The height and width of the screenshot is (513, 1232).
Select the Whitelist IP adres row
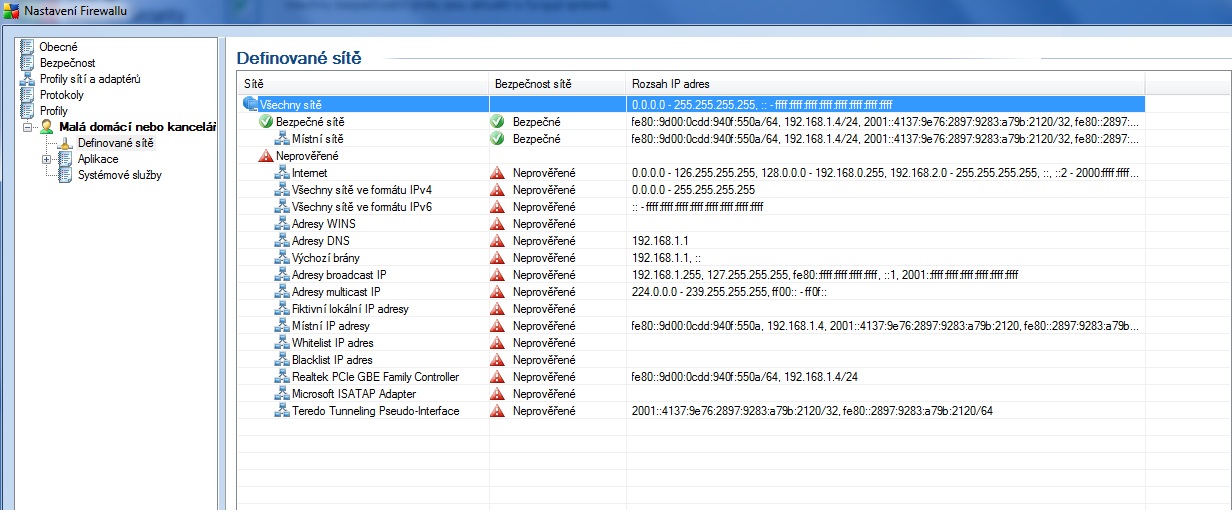click(x=332, y=343)
